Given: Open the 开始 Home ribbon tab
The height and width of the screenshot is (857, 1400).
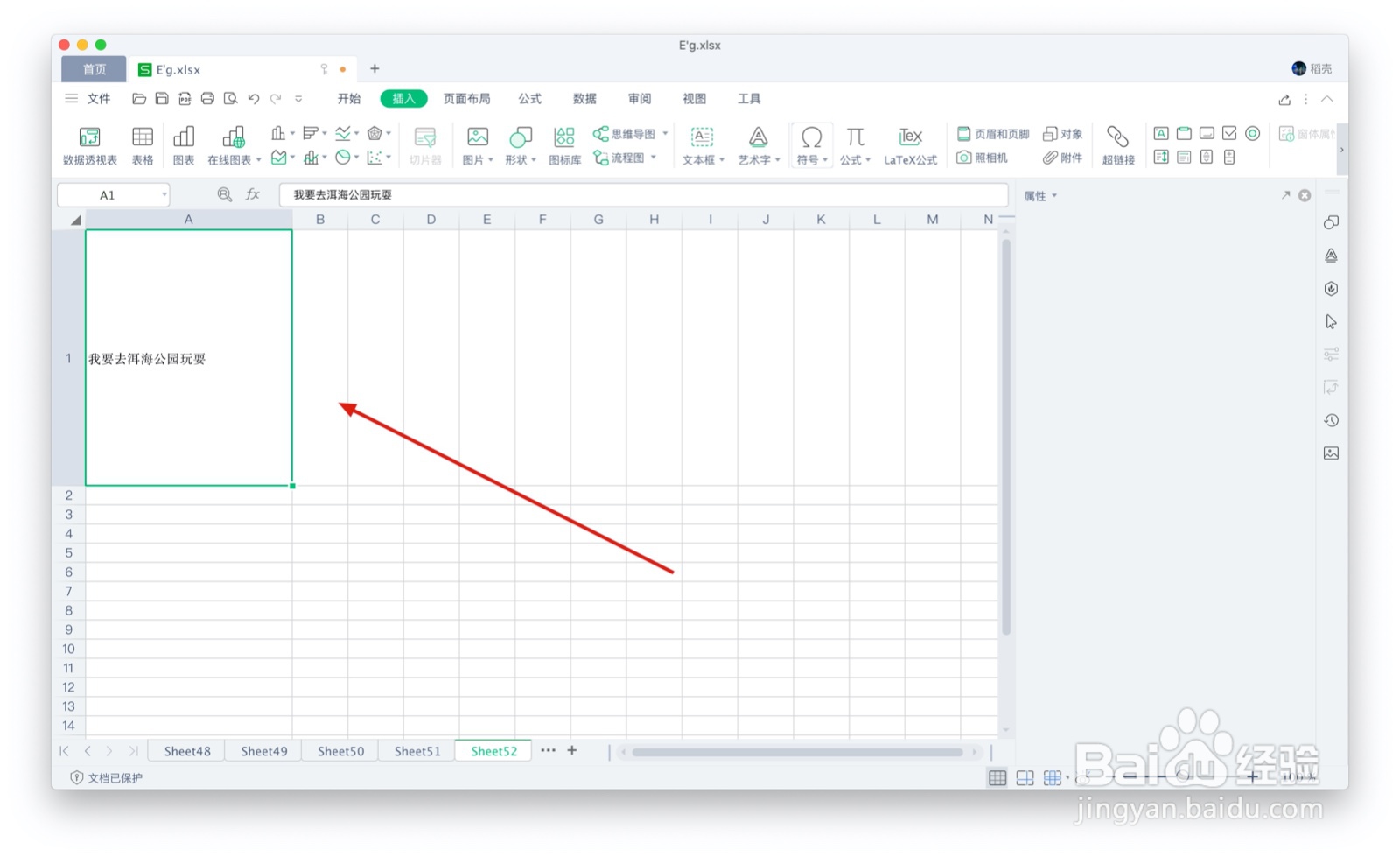Looking at the screenshot, I should pyautogui.click(x=349, y=99).
